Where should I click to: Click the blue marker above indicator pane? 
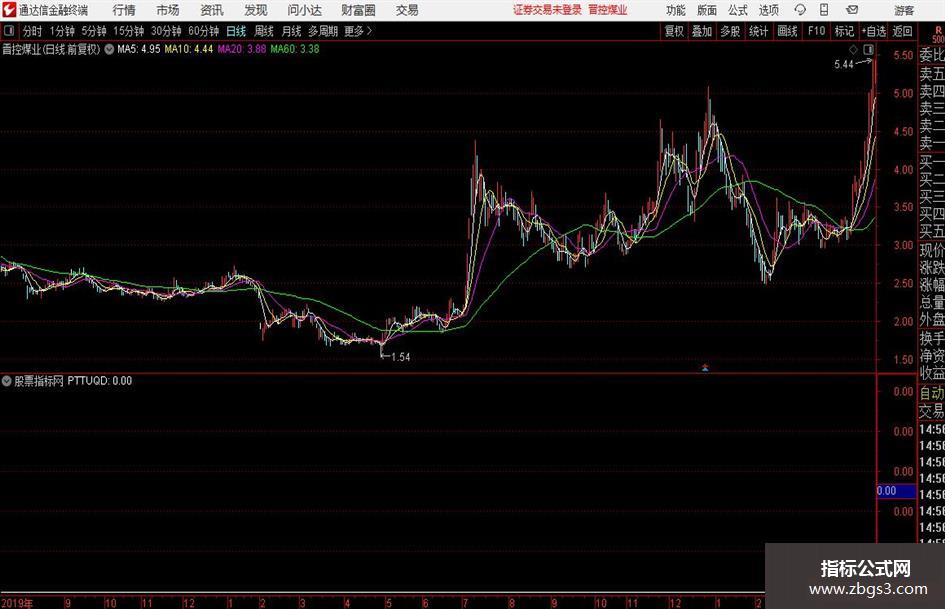click(705, 367)
